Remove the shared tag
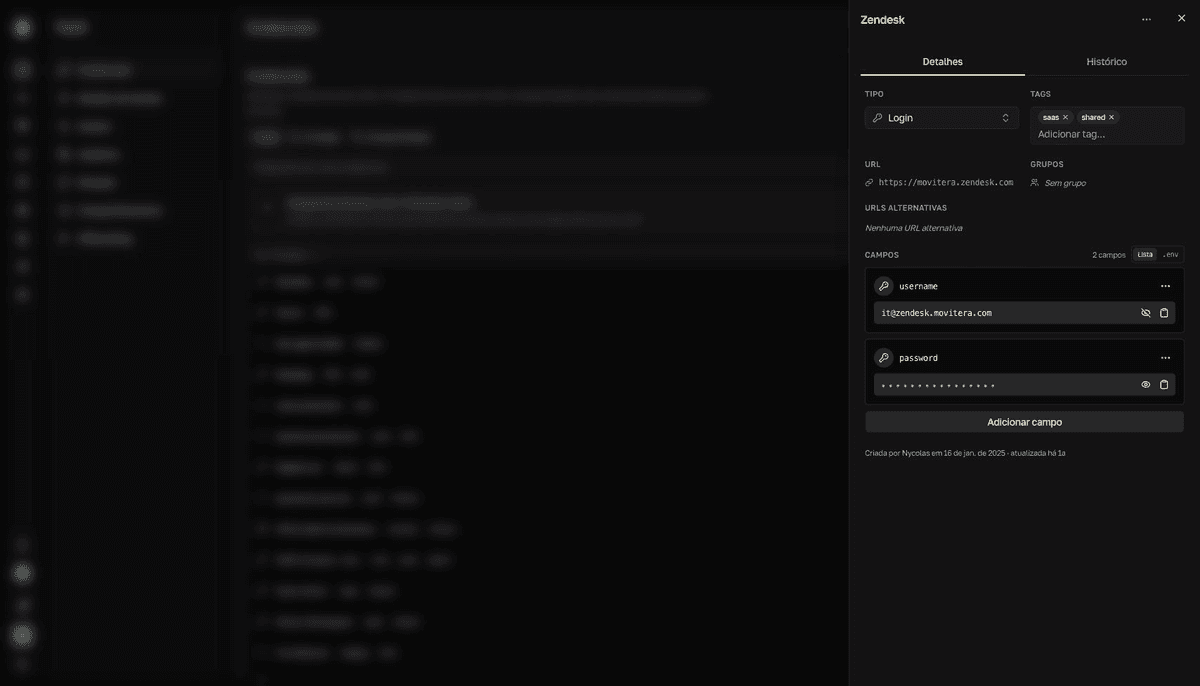1200x686 pixels. [x=1111, y=117]
